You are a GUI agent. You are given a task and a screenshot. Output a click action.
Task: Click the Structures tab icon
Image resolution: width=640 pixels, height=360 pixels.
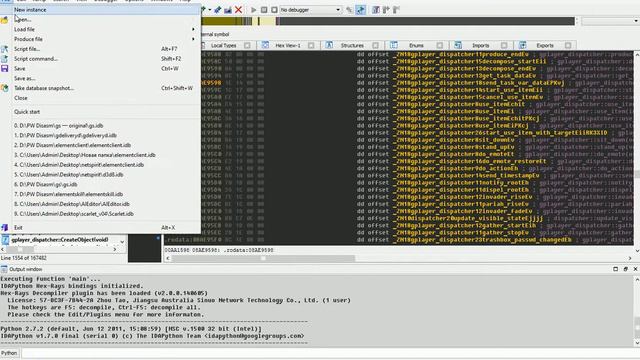click(x=329, y=45)
